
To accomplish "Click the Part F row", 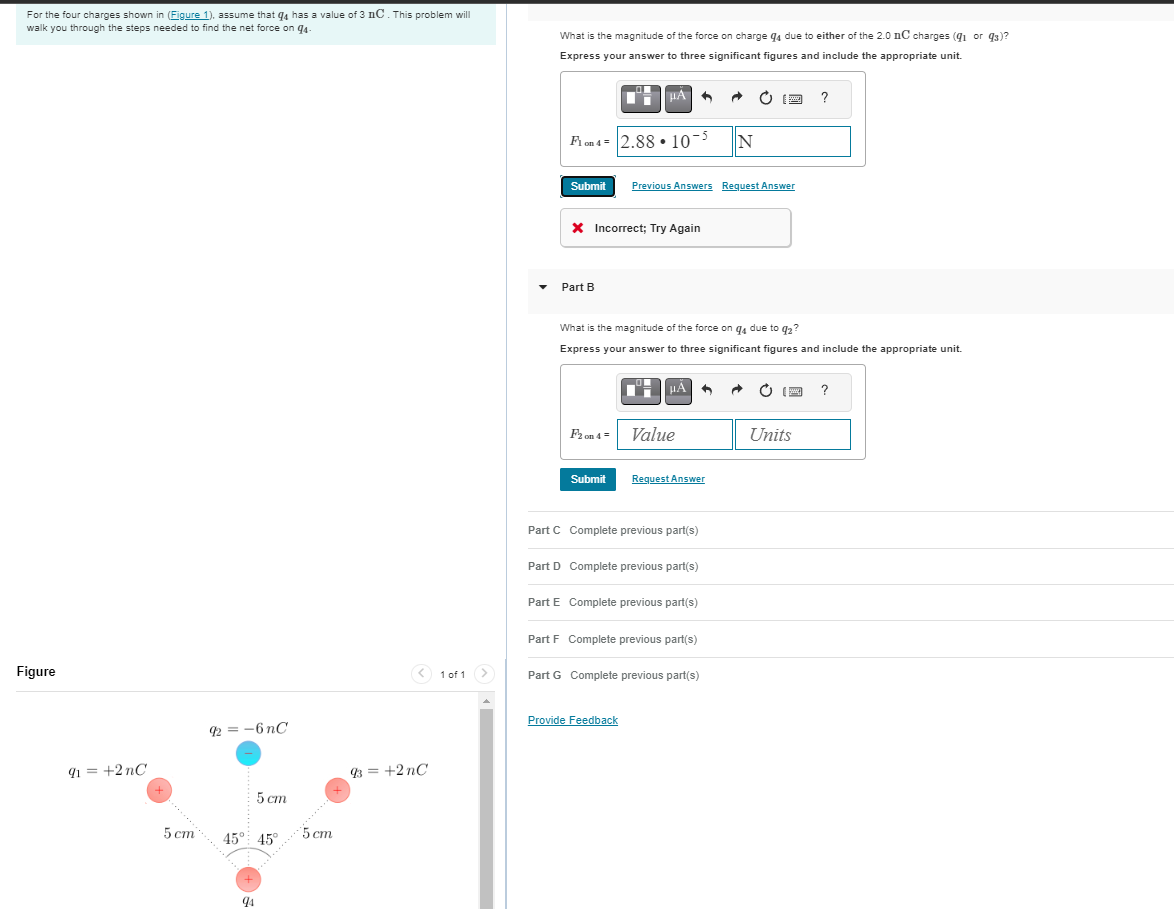I will (x=851, y=639).
